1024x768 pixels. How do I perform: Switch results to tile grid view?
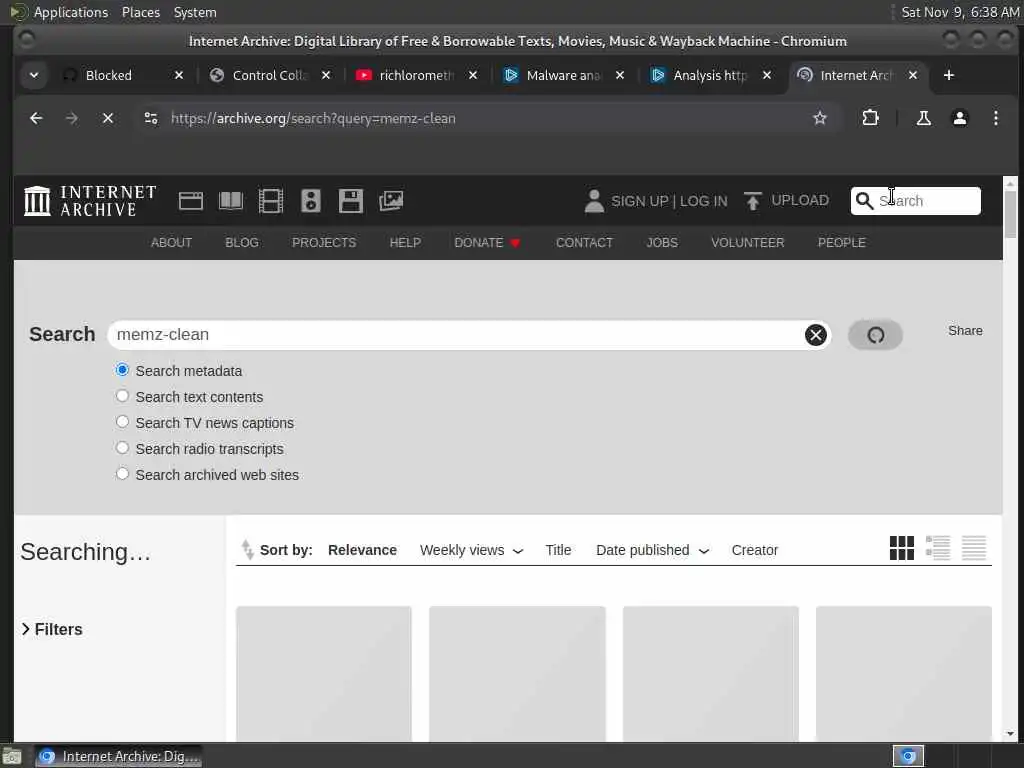point(902,548)
